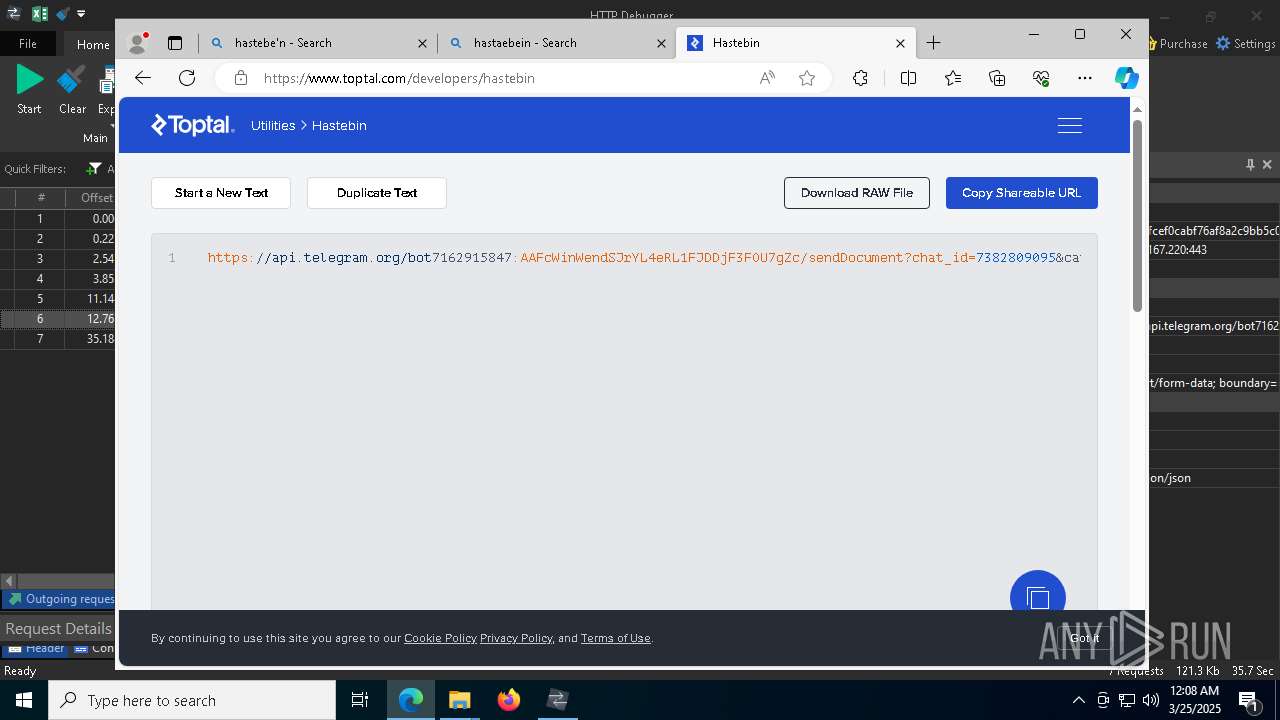Toggle the pin icon in the right panel
This screenshot has width=1280, height=720.
[1250, 164]
